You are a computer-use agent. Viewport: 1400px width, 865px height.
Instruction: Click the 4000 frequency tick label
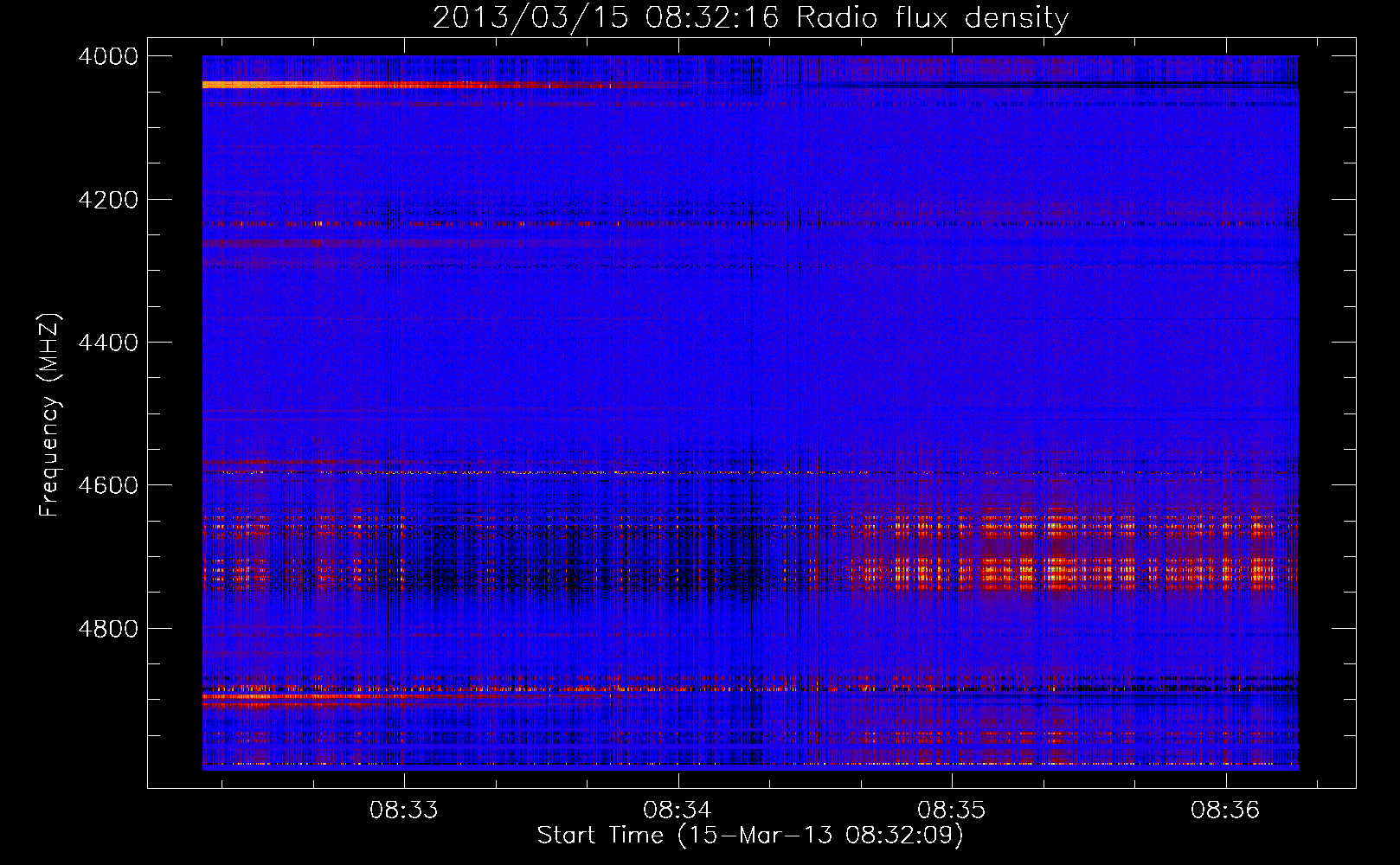point(108,56)
